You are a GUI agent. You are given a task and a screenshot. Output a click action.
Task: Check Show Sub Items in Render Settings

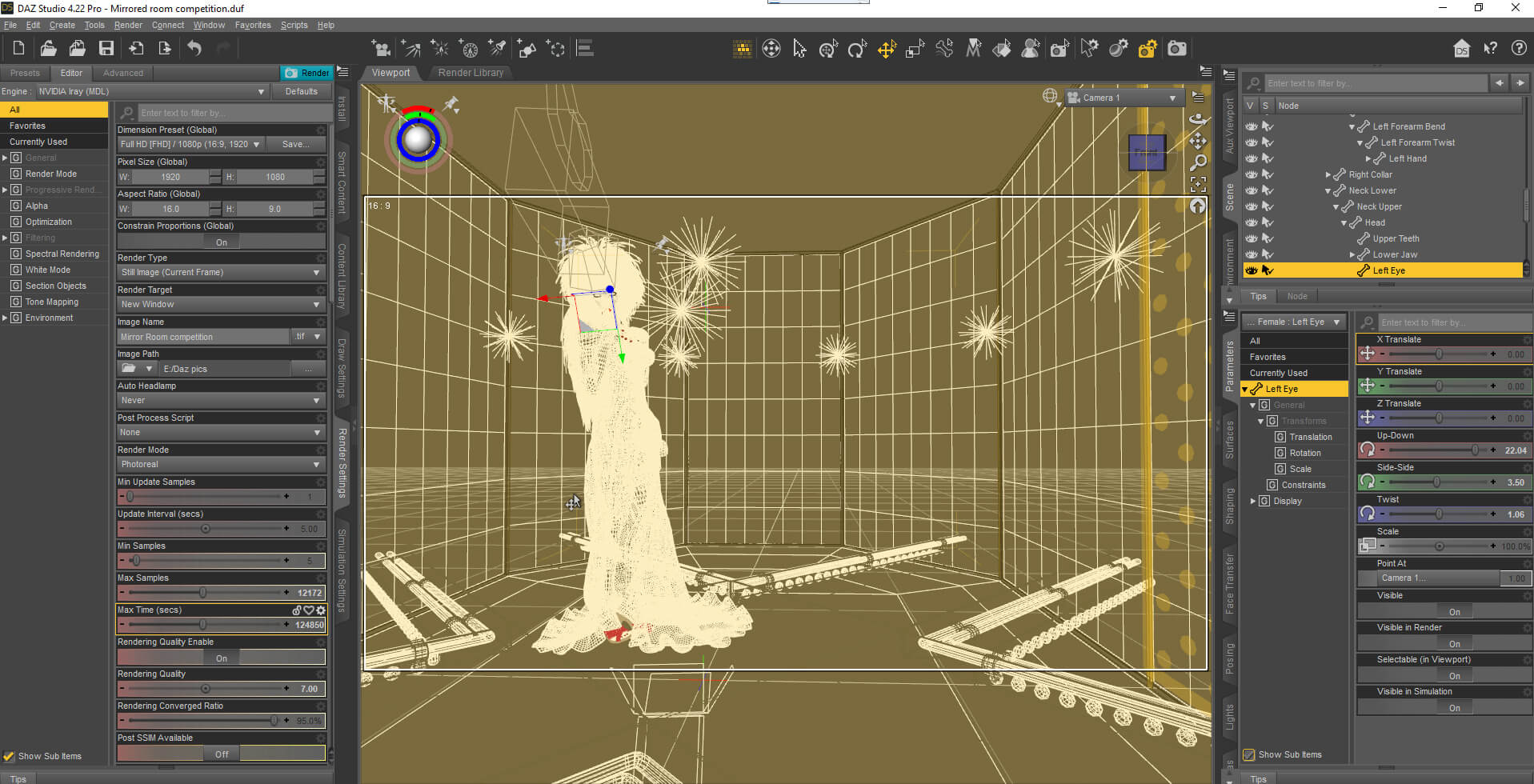point(9,756)
